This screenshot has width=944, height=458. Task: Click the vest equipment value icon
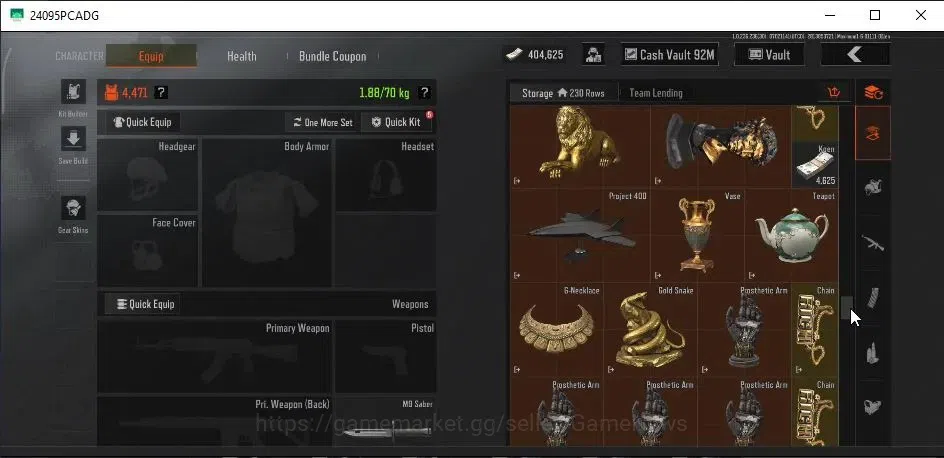pos(111,93)
